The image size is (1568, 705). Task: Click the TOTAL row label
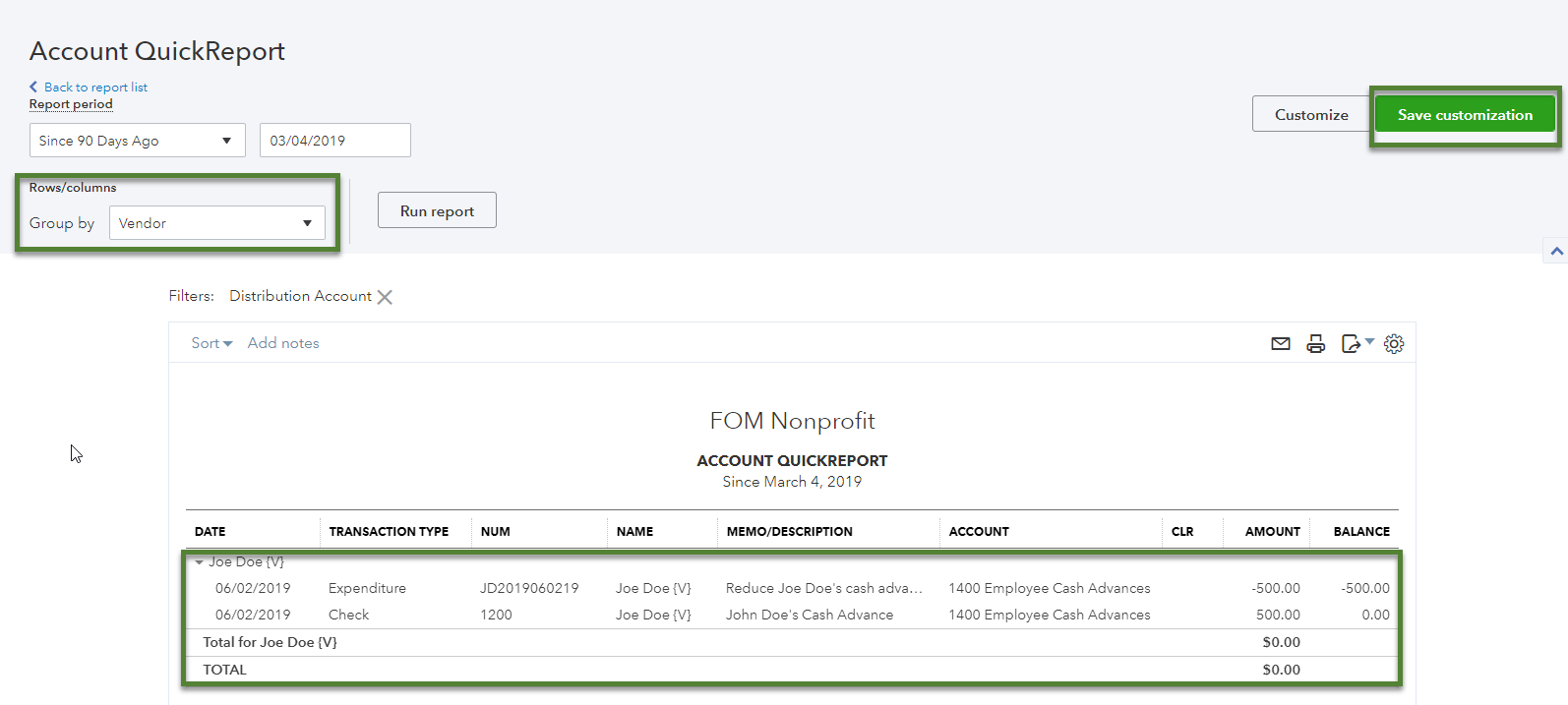coord(224,670)
